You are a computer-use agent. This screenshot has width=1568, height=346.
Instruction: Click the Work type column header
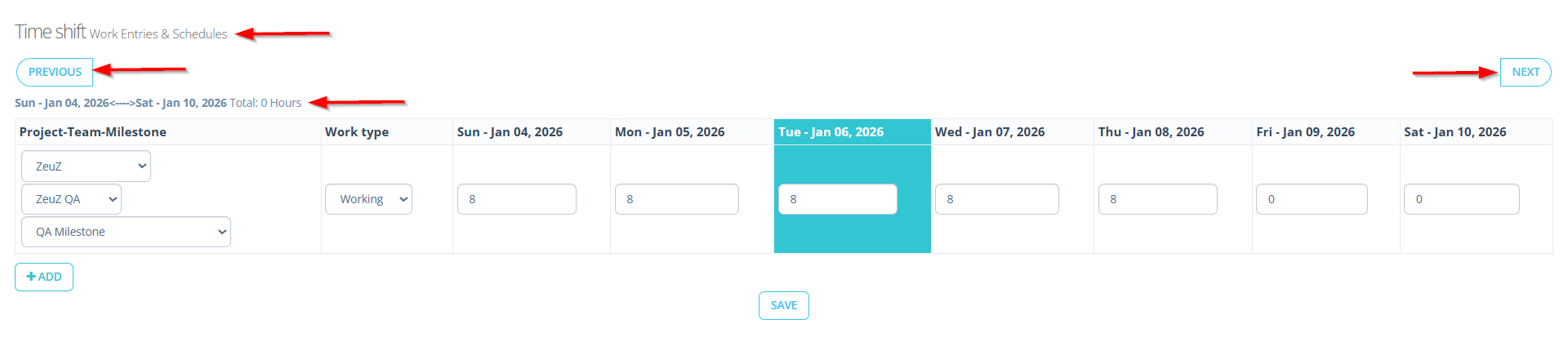[357, 132]
